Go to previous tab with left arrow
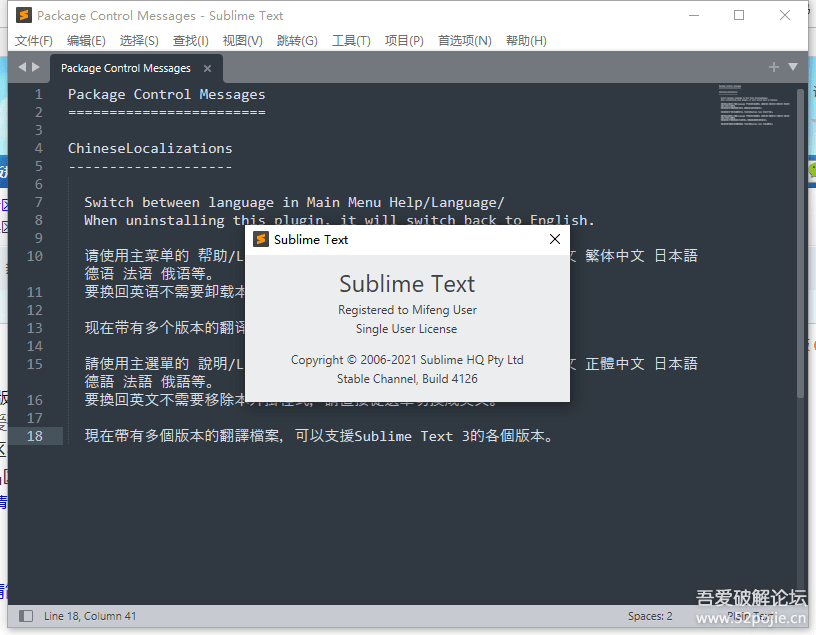The height and width of the screenshot is (635, 816). tap(22, 67)
